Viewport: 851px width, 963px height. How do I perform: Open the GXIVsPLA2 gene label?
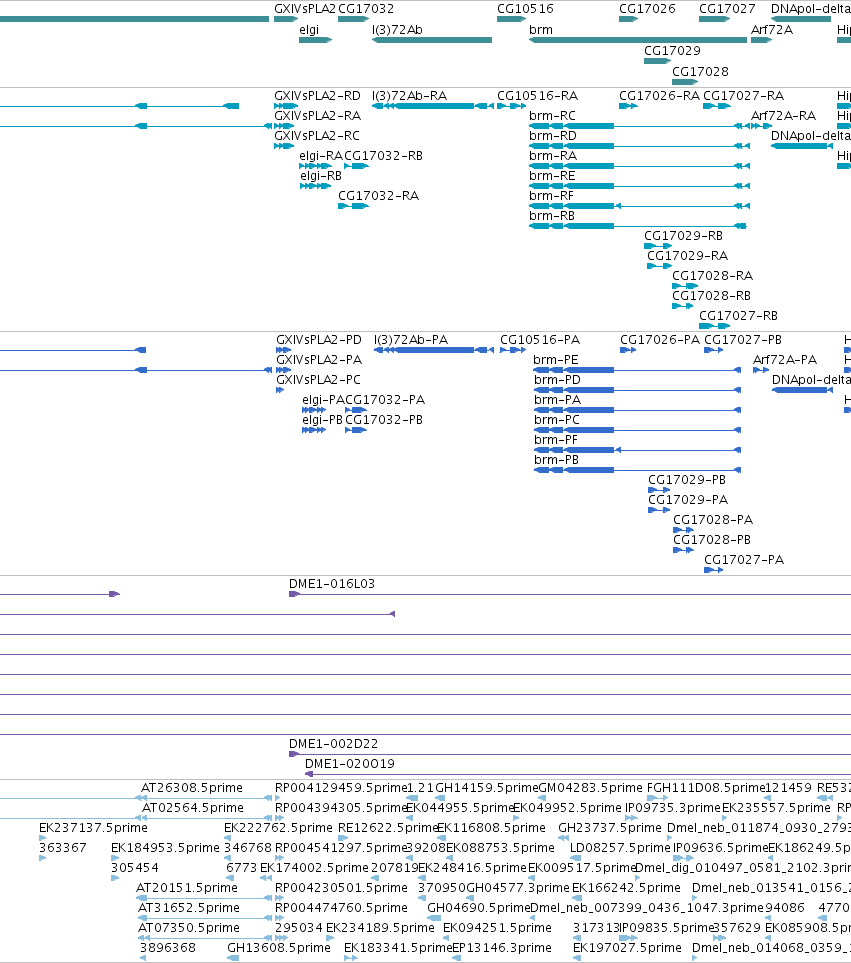tap(305, 9)
